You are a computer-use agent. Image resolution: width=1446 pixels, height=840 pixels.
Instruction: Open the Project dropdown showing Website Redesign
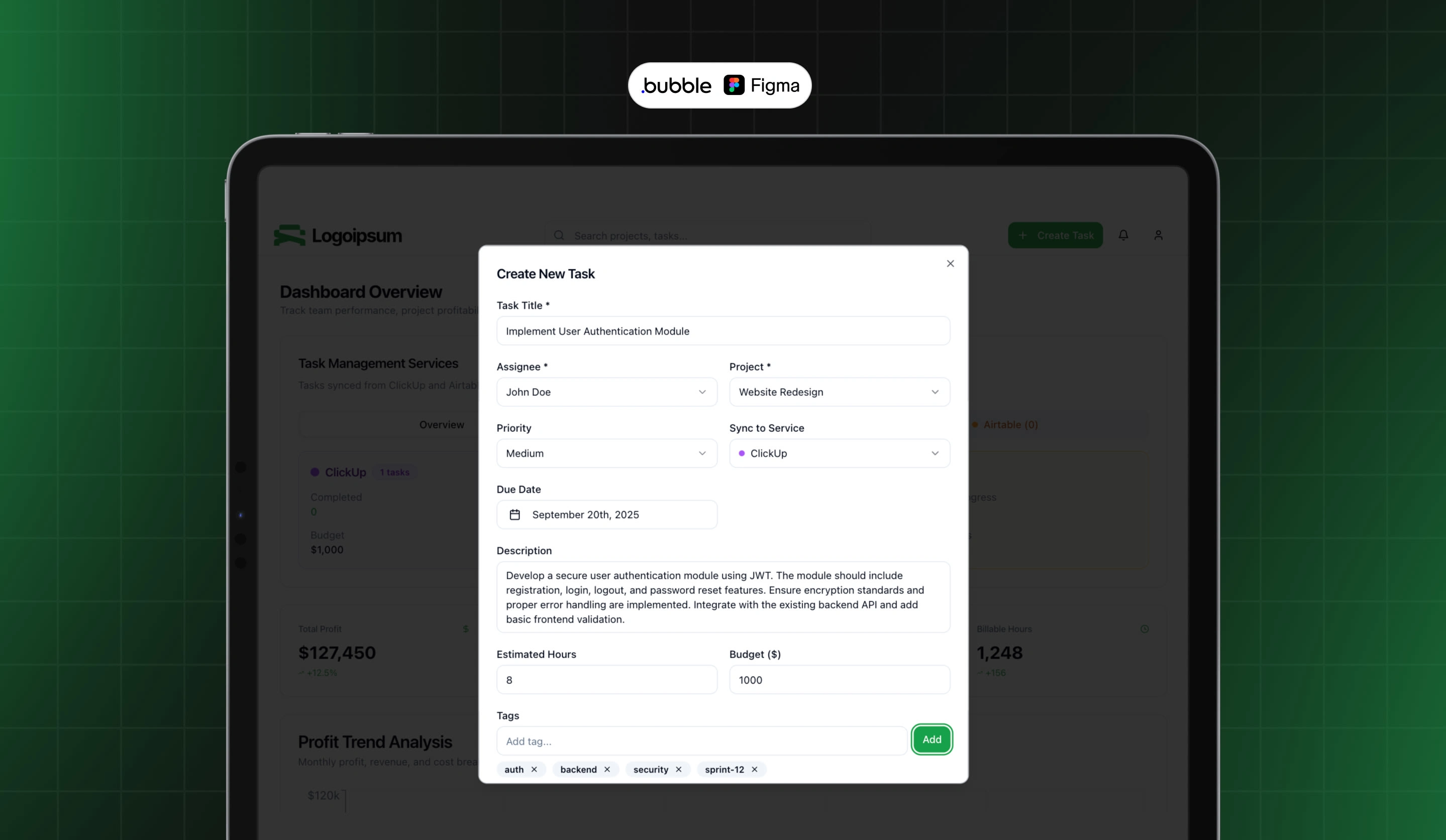(x=840, y=392)
